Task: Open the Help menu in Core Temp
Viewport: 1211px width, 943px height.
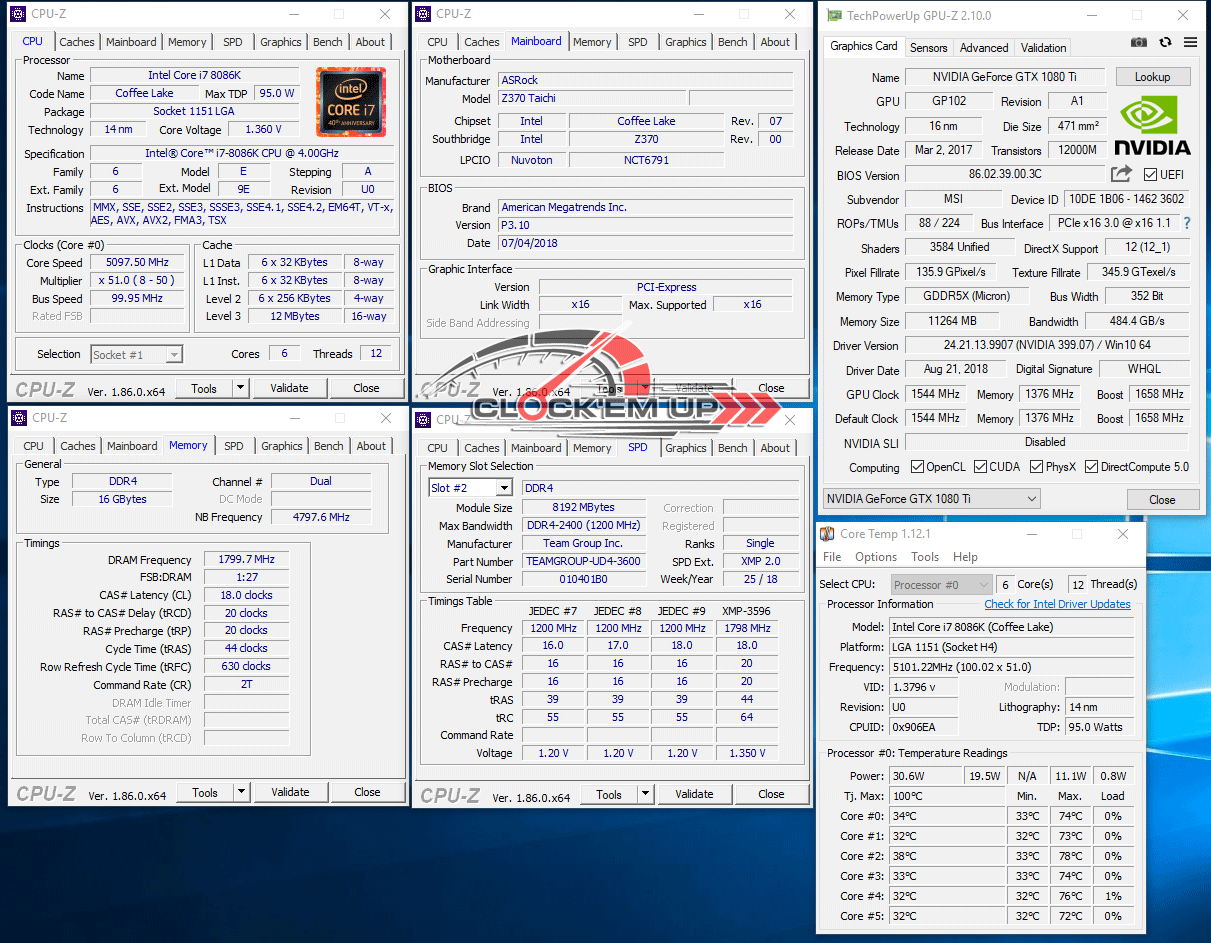Action: (965, 557)
